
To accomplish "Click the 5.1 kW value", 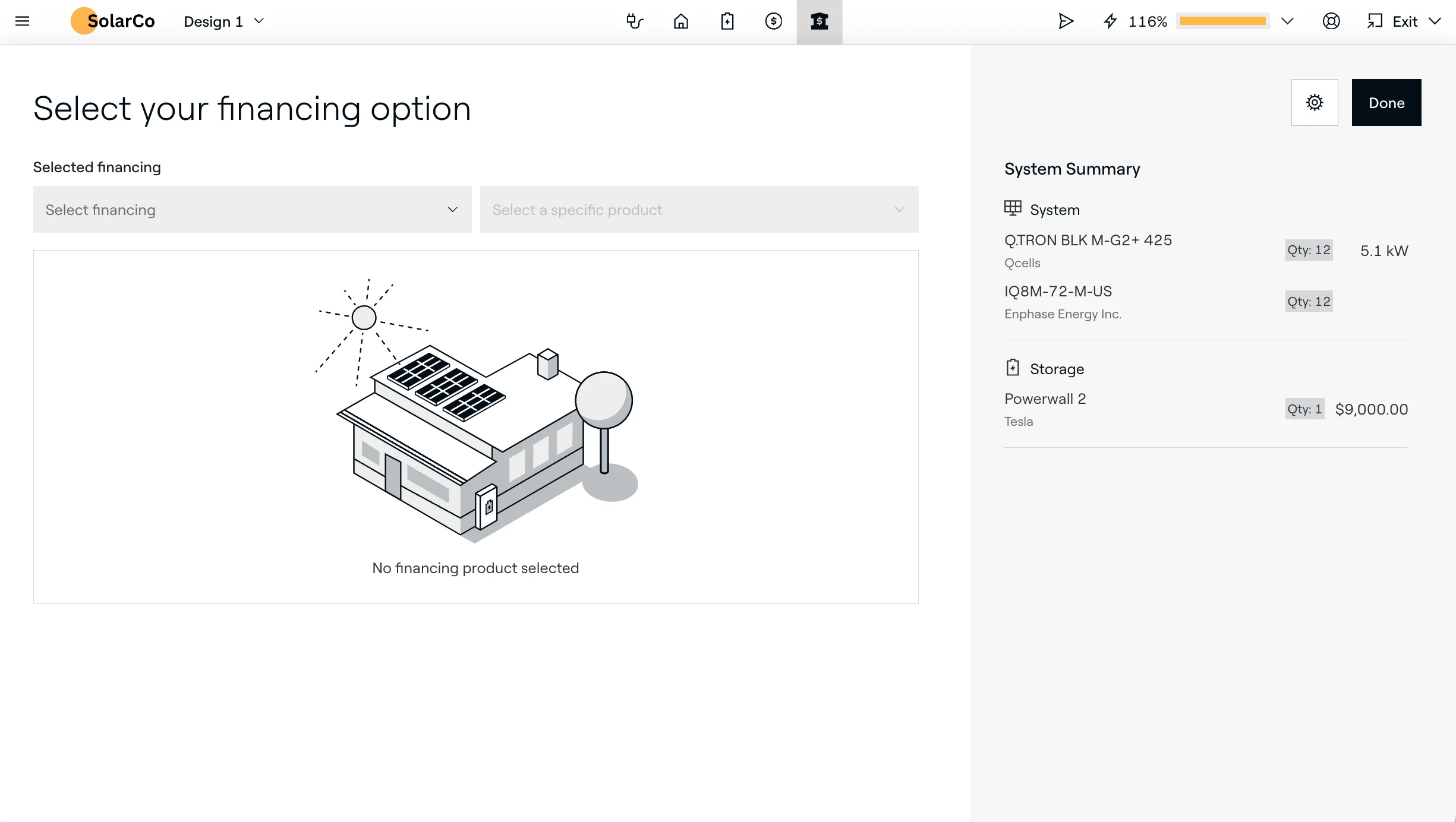I will [x=1384, y=251].
